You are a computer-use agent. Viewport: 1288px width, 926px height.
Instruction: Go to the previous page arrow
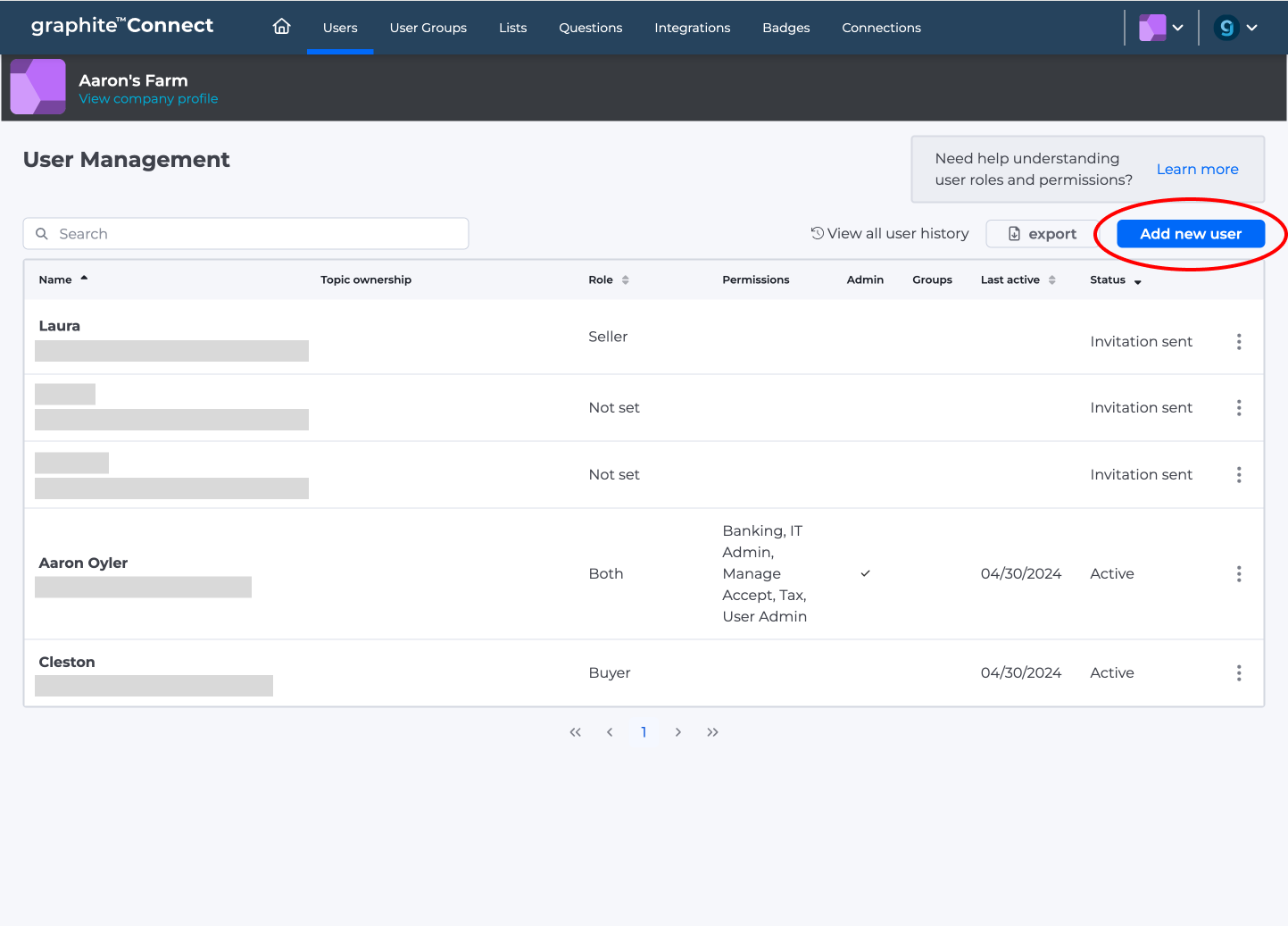tap(610, 732)
